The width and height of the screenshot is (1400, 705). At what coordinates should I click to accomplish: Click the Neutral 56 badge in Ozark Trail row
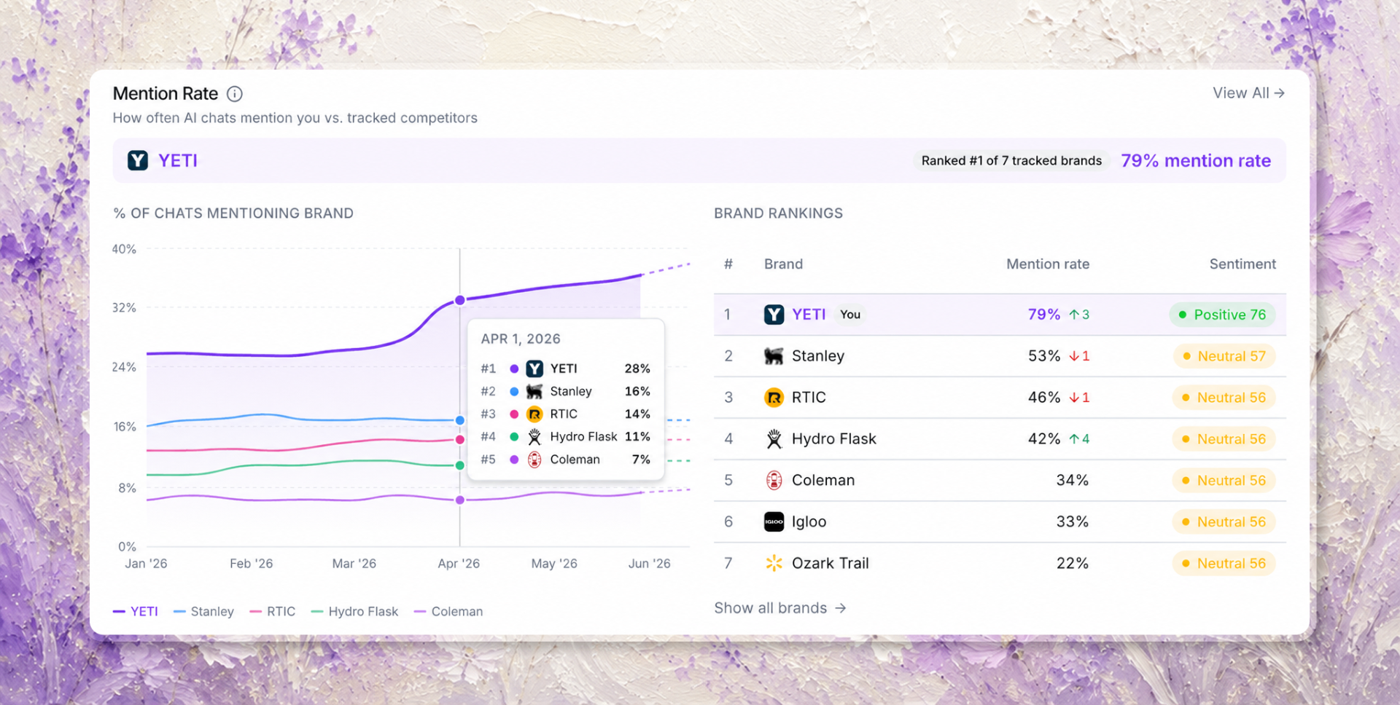(x=1224, y=563)
